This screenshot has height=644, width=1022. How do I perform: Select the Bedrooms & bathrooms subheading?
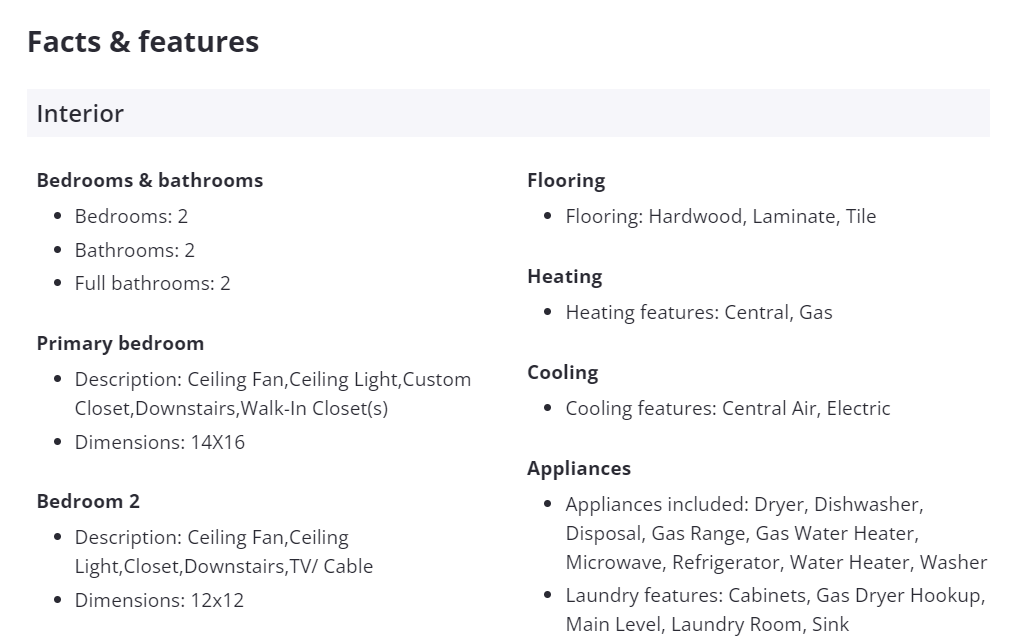click(x=150, y=181)
